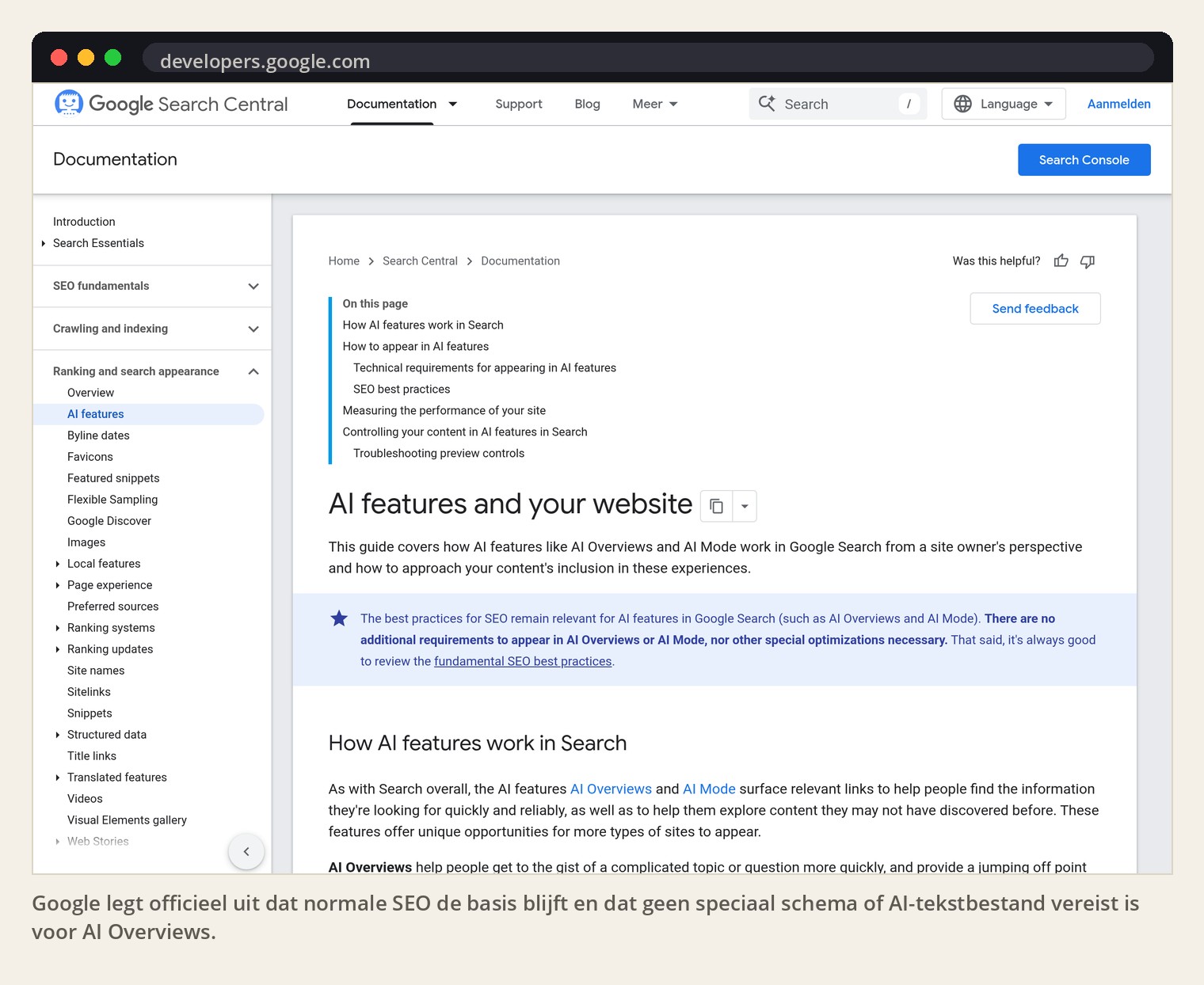Expand the Ranking updates arrow
Viewport: 1204px width, 985px height.
point(57,649)
